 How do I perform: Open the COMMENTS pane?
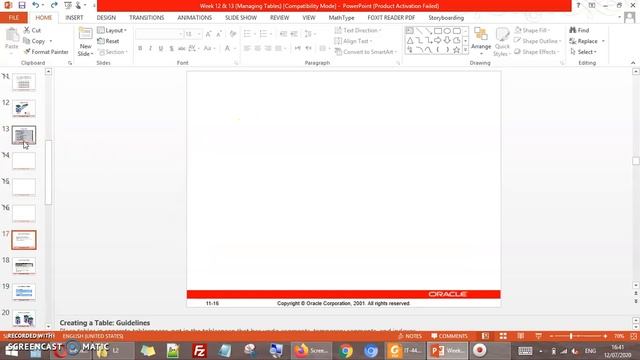[449, 336]
